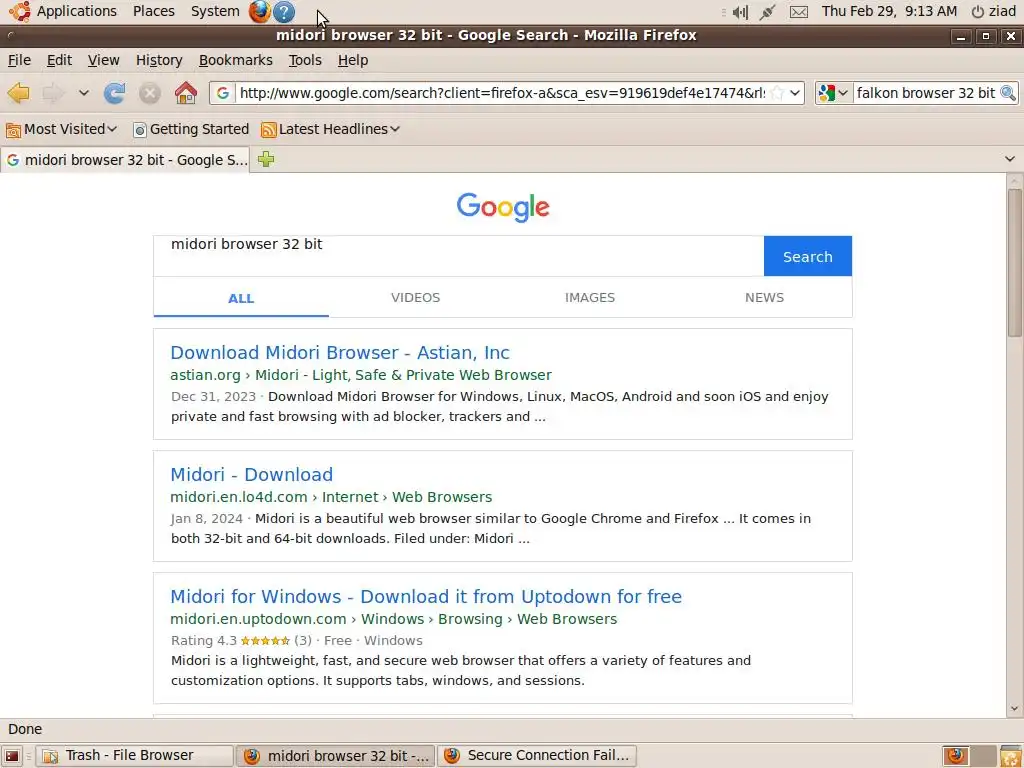Open the Most Visited bookmarks folder

coord(61,129)
